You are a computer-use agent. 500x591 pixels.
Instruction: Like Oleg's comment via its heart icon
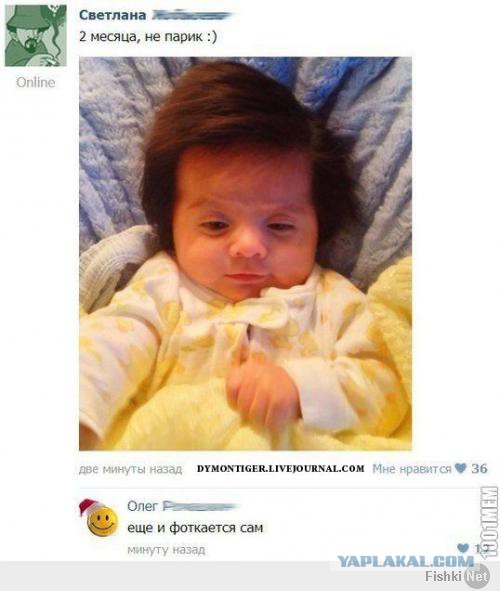pyautogui.click(x=463, y=548)
